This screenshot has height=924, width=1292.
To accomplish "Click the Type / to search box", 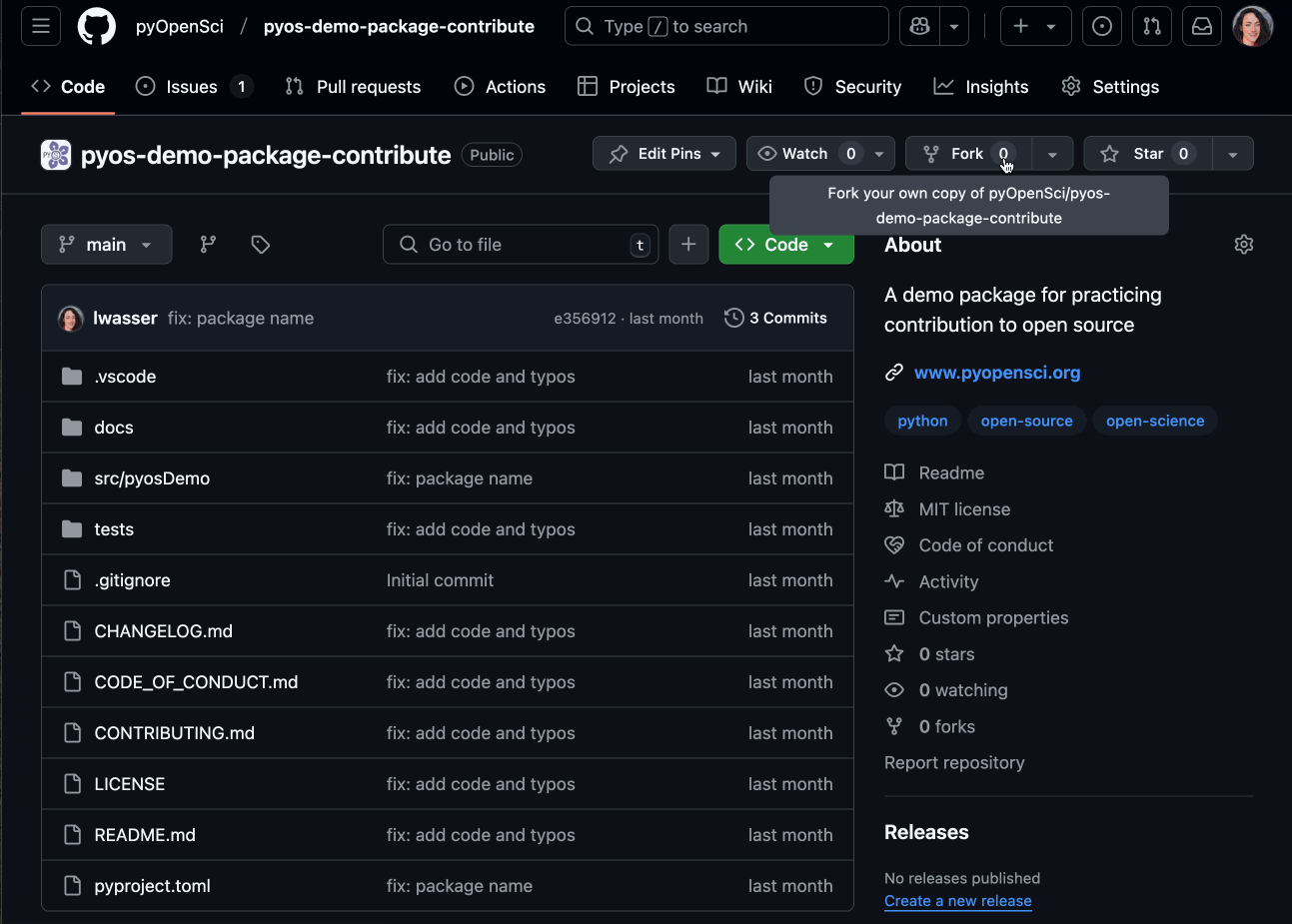I will pyautogui.click(x=726, y=26).
